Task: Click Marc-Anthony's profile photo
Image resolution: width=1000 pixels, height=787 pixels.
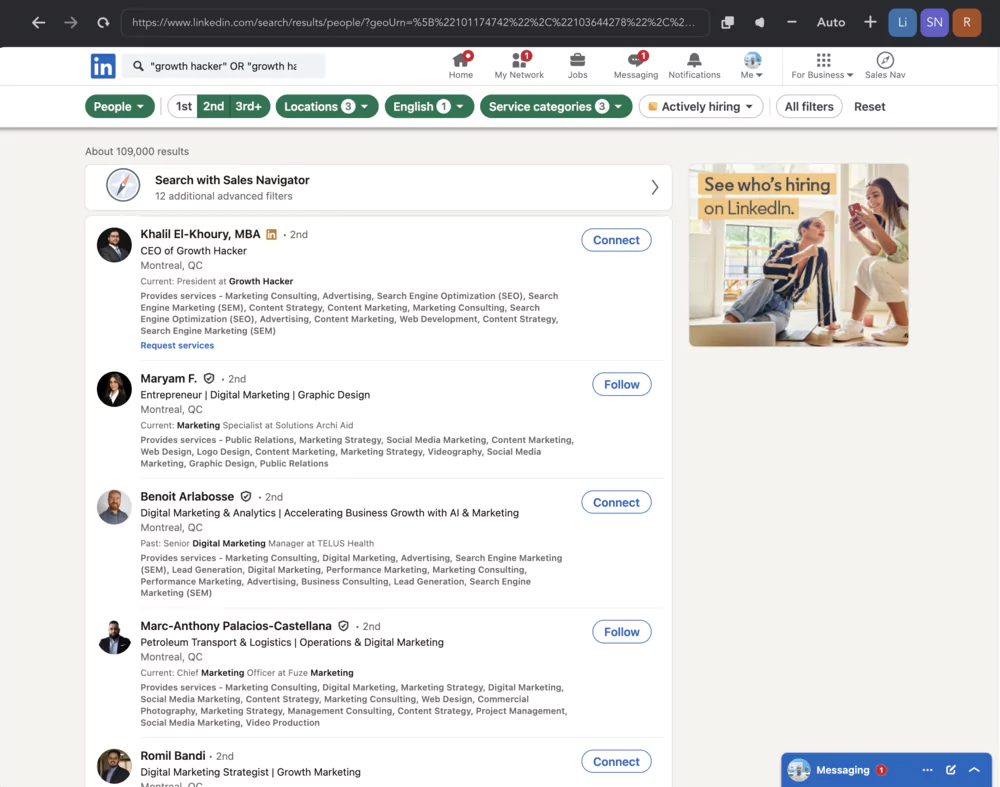Action: tap(114, 636)
